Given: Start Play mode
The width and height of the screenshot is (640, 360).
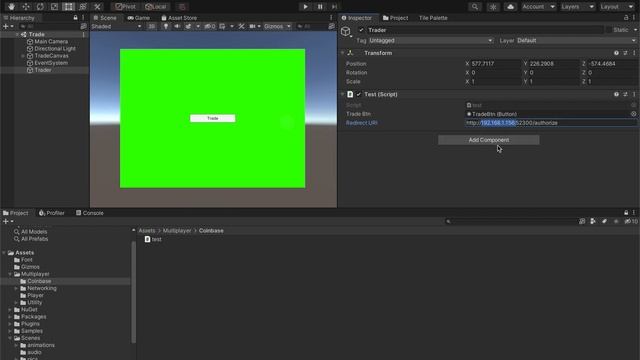Looking at the screenshot, I should pos(305,7).
